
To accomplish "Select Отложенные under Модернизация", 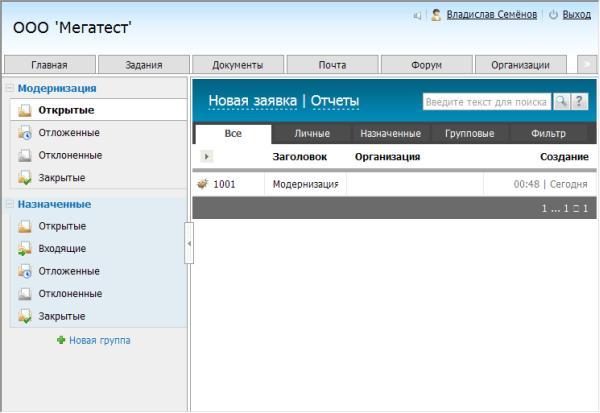I will pos(98,133).
